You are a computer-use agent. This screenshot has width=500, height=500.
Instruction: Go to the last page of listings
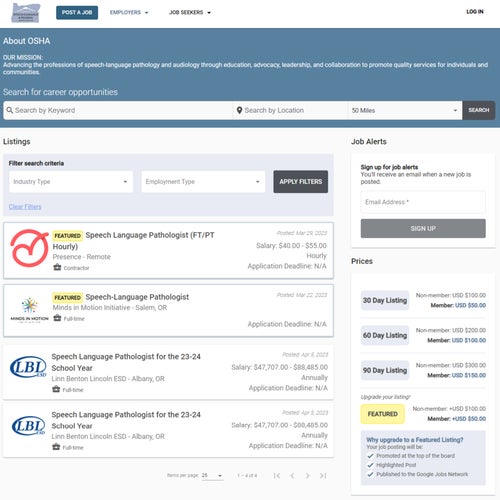click(323, 476)
